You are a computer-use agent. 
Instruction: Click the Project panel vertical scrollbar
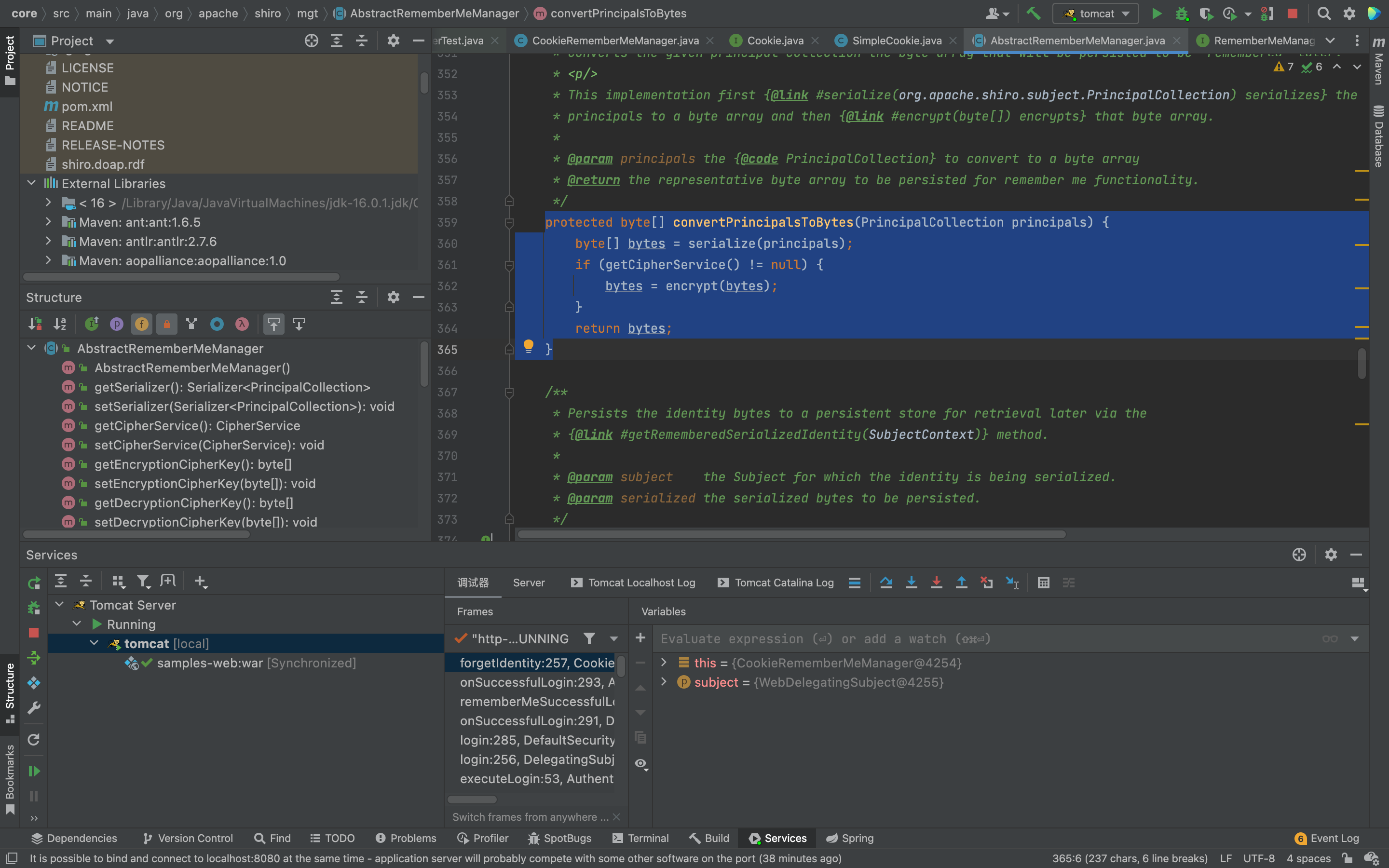coord(424,82)
